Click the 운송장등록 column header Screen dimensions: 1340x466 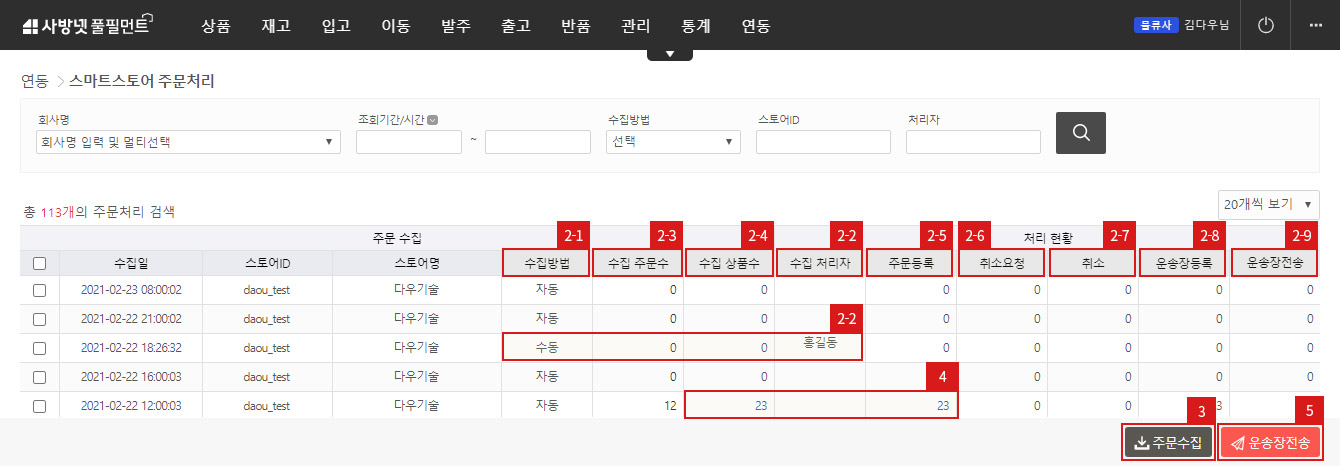click(x=1184, y=264)
